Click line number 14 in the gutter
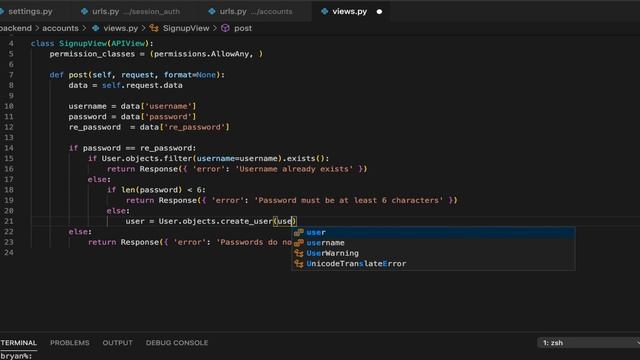Image resolution: width=640 pixels, height=360 pixels. point(9,148)
